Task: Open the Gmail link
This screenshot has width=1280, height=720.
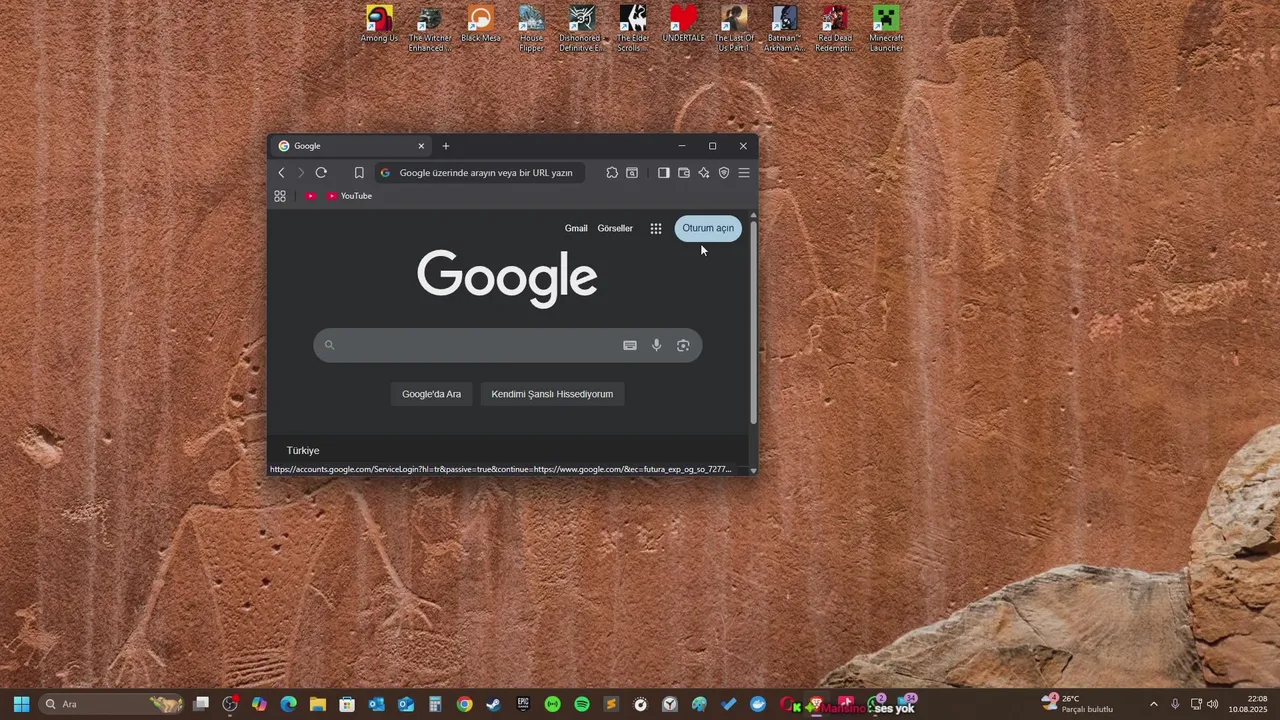Action: [x=576, y=228]
